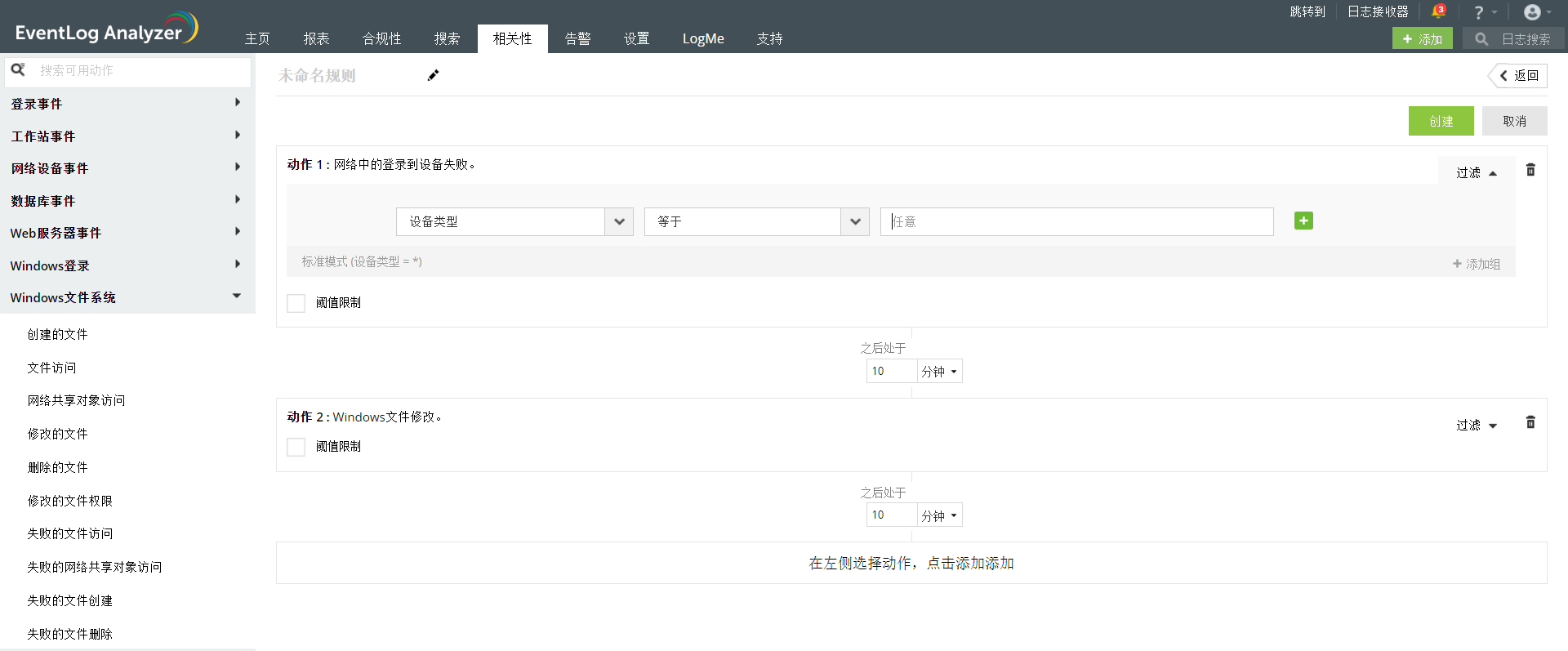Open the 搜索 tab
The width and height of the screenshot is (1568, 651).
pyautogui.click(x=447, y=38)
